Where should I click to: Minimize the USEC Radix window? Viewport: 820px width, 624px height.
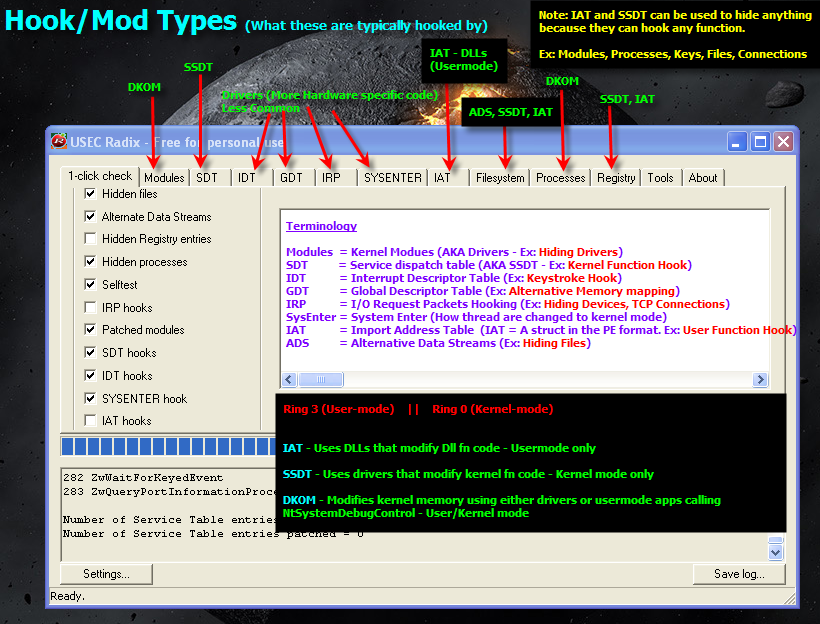[x=736, y=142]
